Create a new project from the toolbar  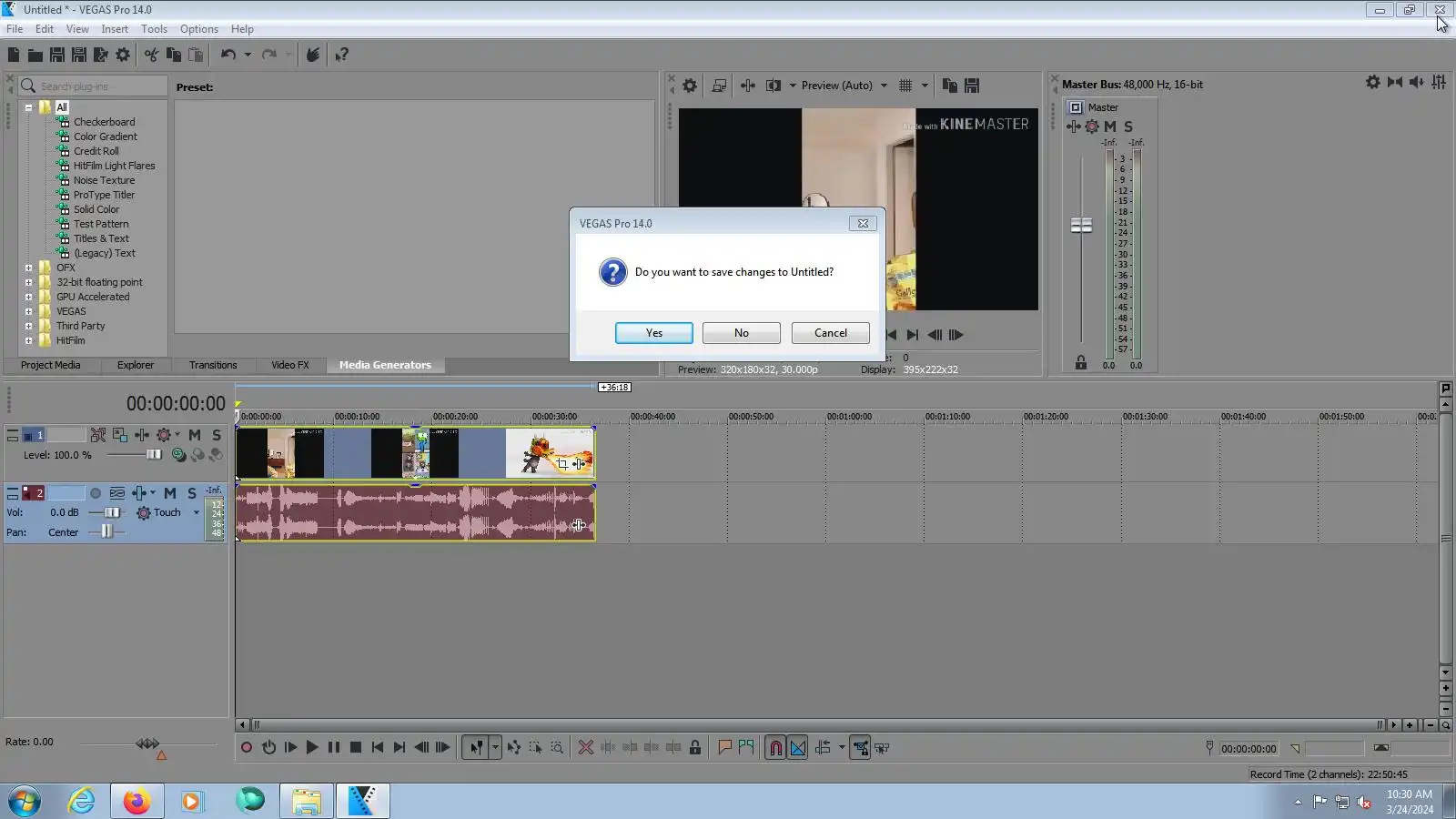[14, 55]
